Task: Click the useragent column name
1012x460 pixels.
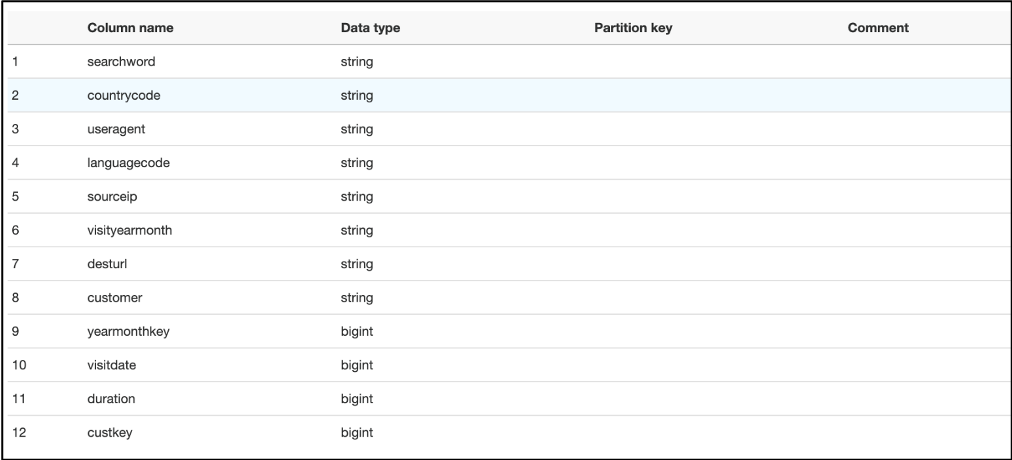Action: click(x=117, y=130)
